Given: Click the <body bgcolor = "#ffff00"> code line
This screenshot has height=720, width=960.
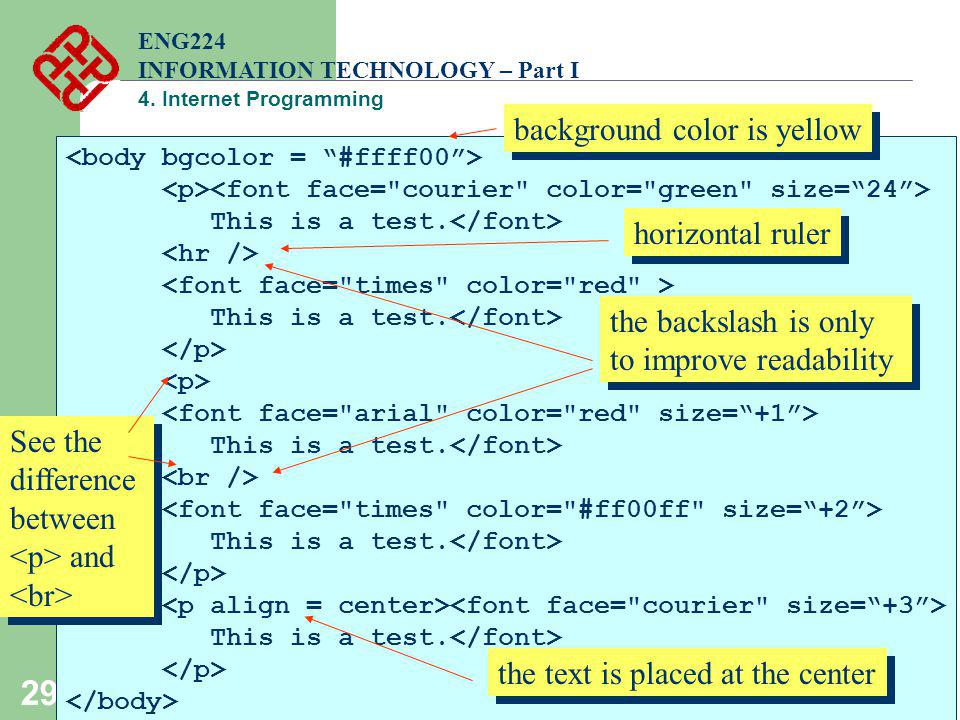Looking at the screenshot, I should click(274, 157).
